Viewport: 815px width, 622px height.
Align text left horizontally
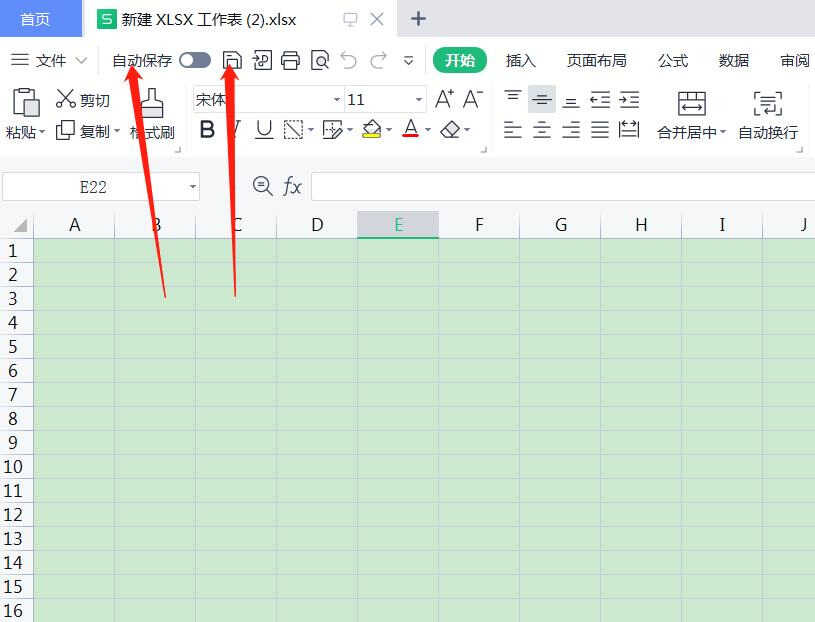[512, 130]
